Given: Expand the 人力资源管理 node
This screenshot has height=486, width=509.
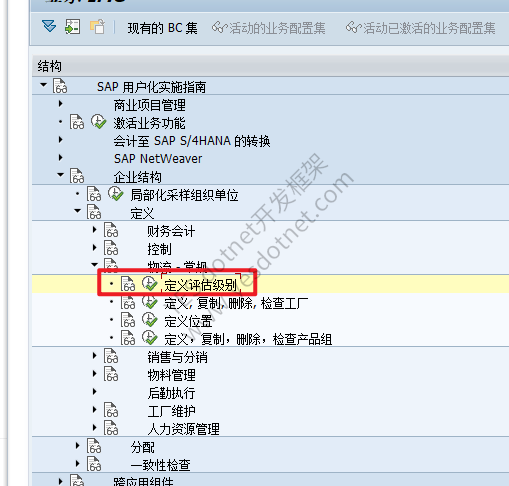Looking at the screenshot, I should (x=95, y=428).
